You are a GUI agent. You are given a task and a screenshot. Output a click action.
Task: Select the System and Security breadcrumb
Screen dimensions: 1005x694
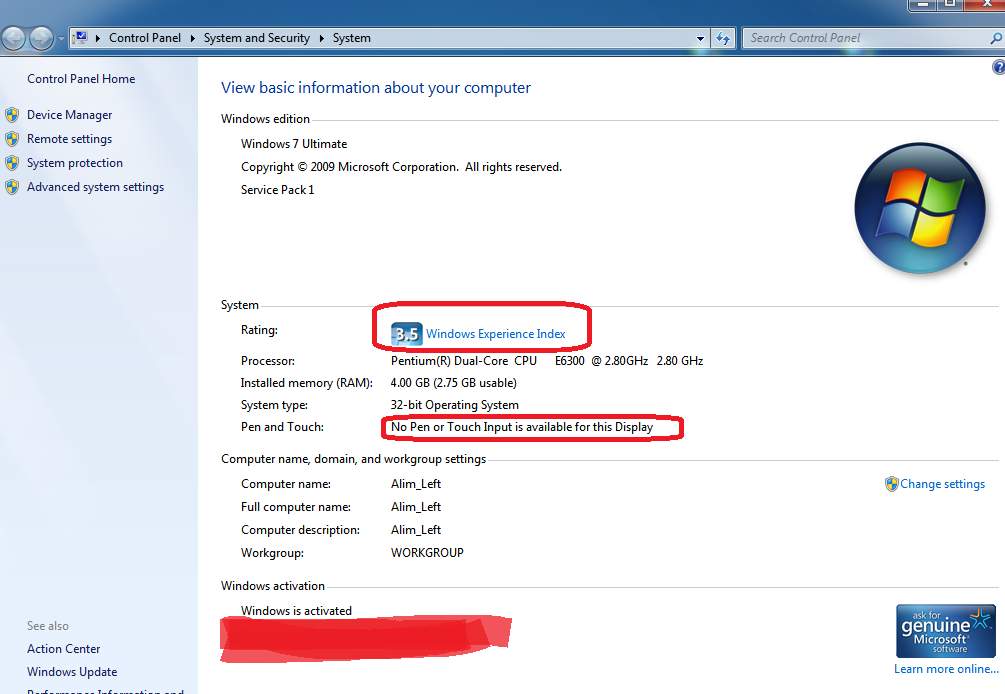point(256,38)
